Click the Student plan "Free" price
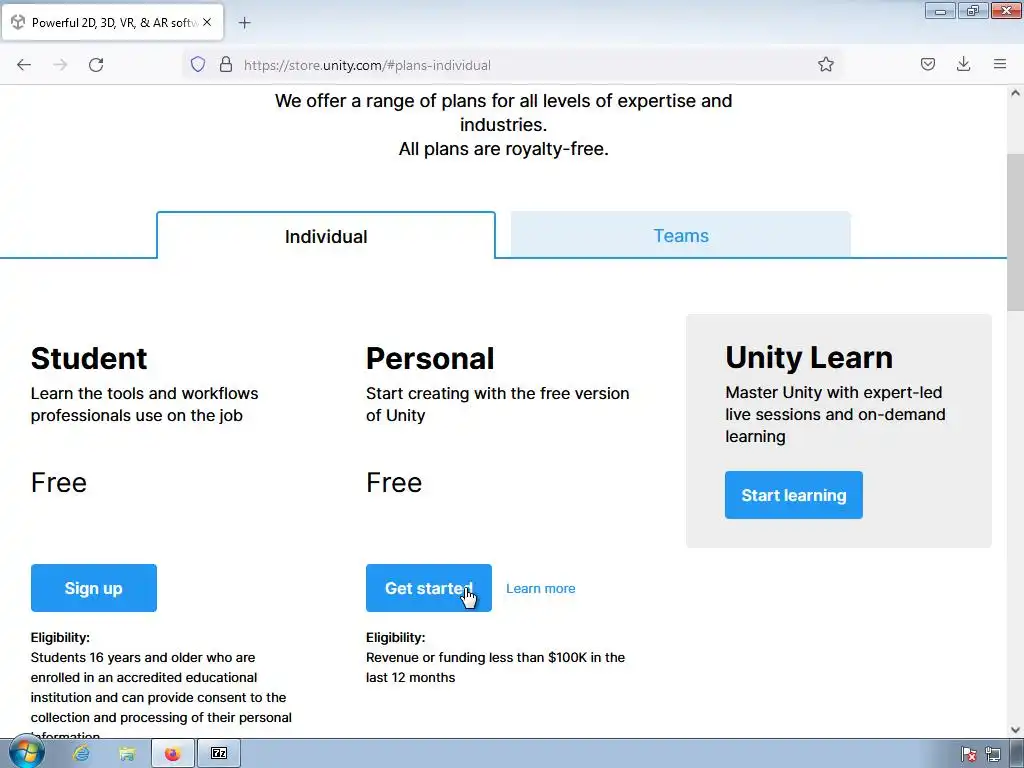This screenshot has height=768, width=1024. pyautogui.click(x=59, y=483)
